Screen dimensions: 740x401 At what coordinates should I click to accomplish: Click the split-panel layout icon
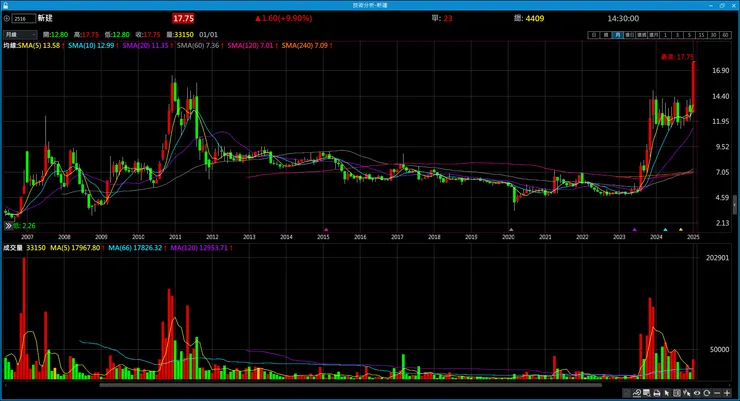(677, 393)
